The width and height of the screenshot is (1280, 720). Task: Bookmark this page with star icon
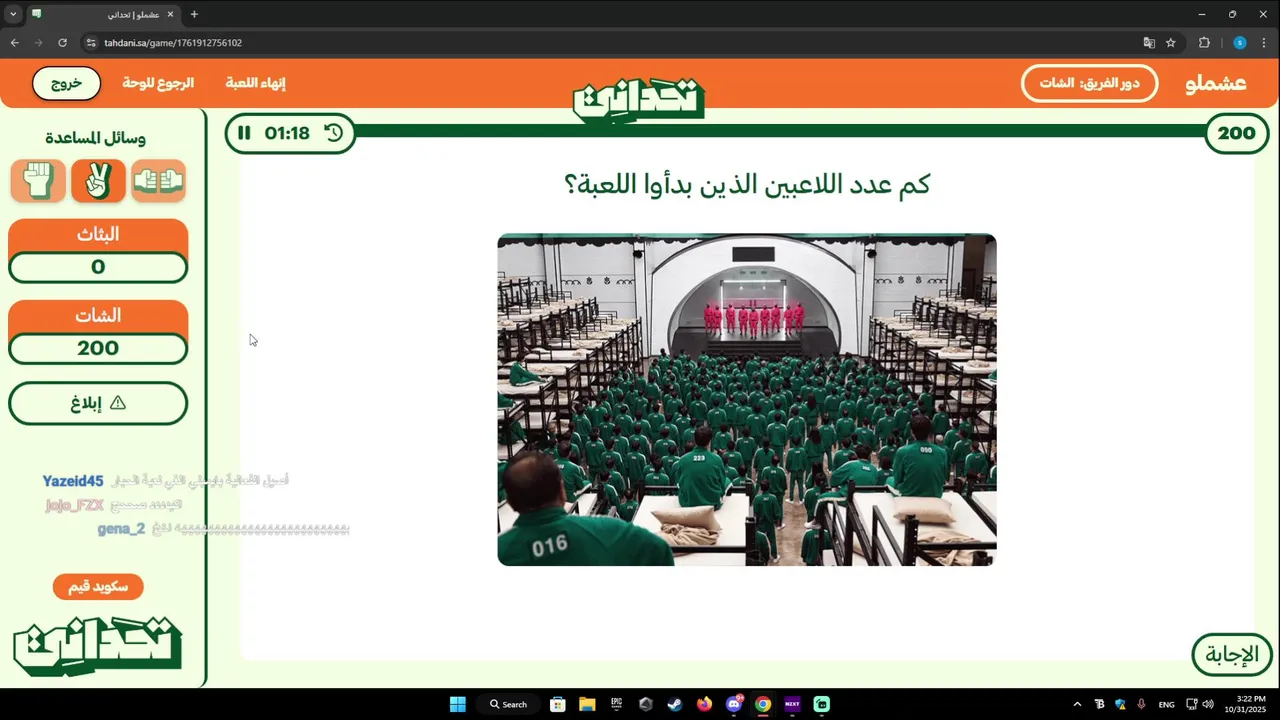coord(1171,43)
